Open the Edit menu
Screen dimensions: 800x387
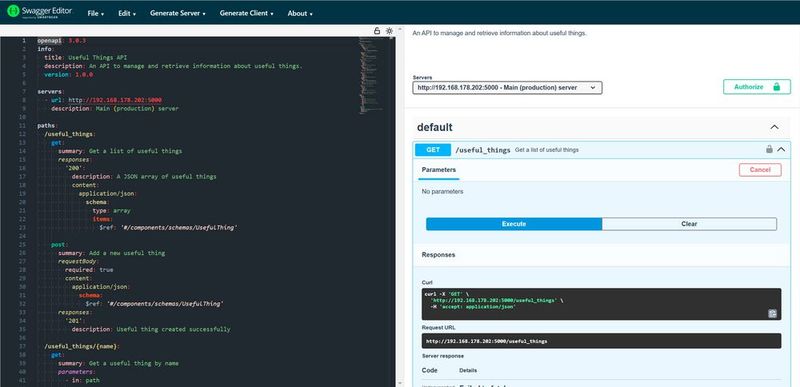pos(127,13)
